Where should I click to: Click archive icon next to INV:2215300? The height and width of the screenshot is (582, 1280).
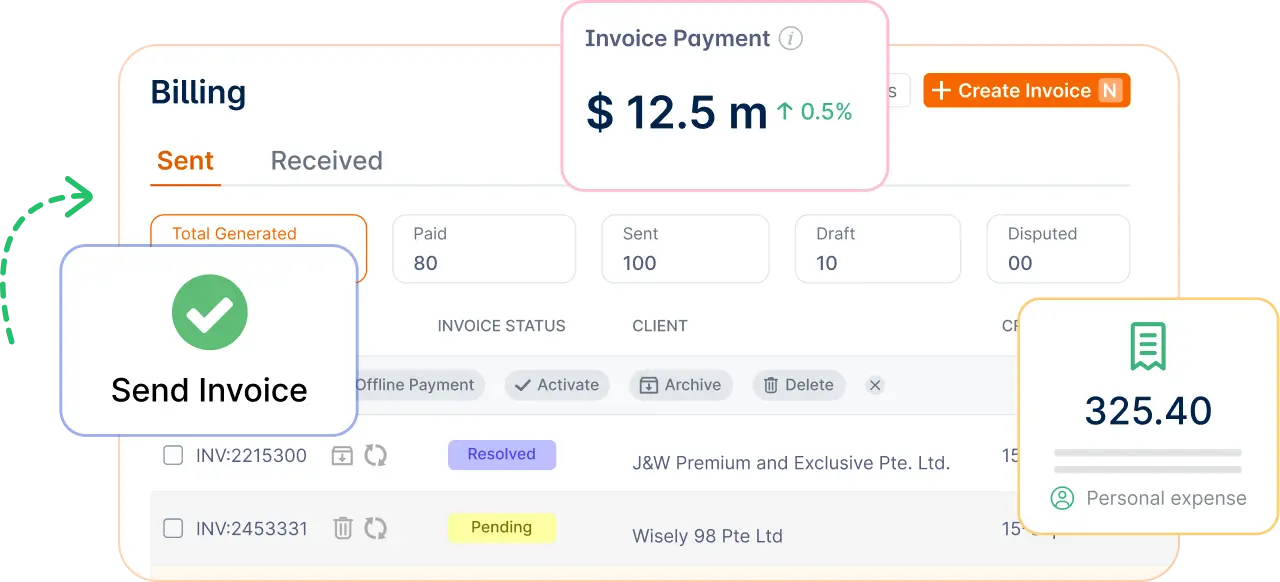coord(342,455)
